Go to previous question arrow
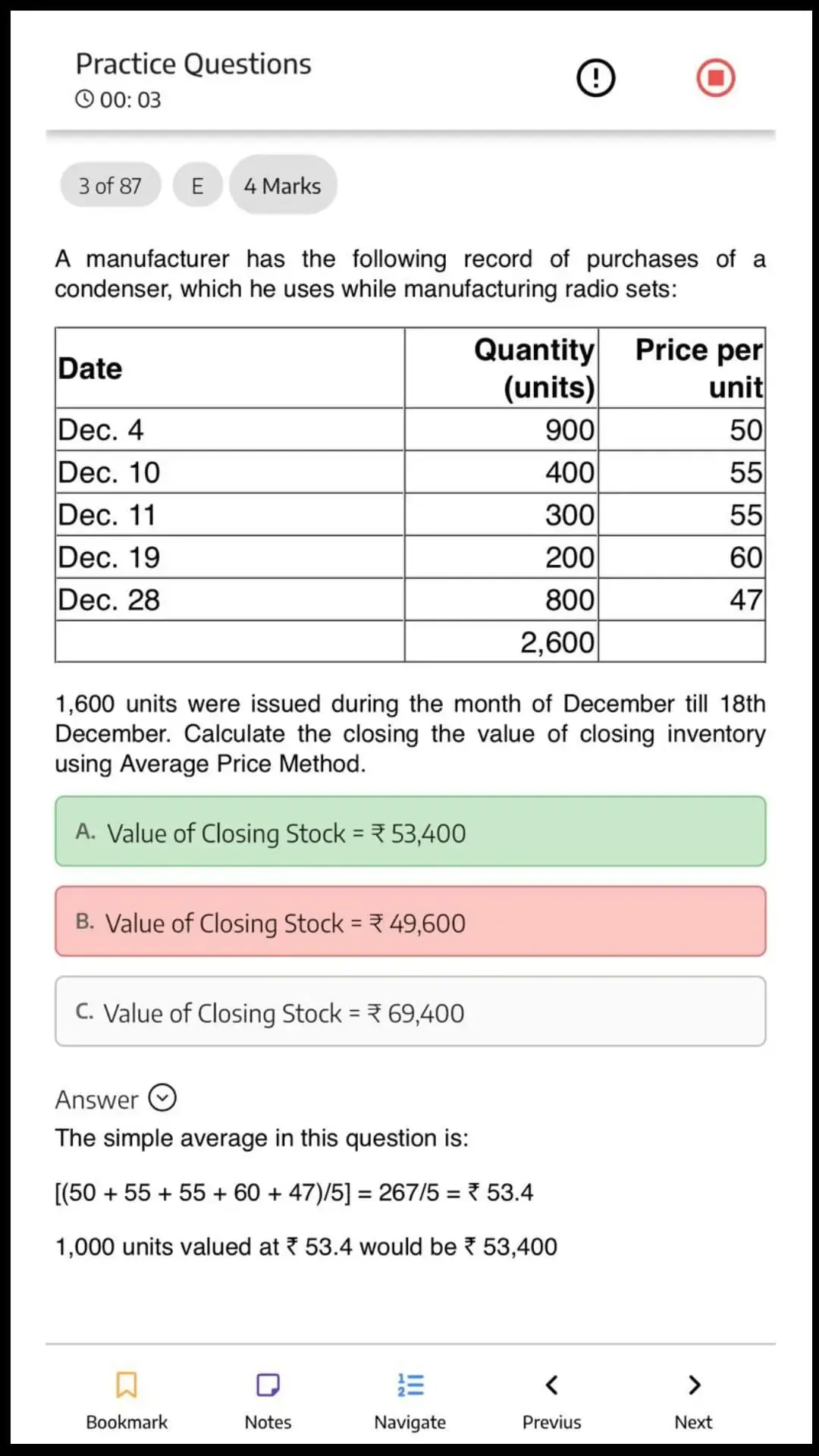This screenshot has height=1456, width=819. click(551, 1385)
